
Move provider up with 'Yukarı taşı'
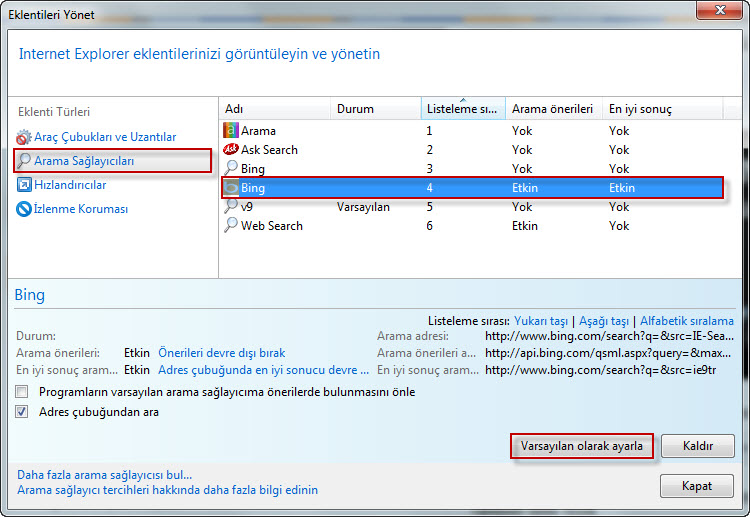(541, 321)
